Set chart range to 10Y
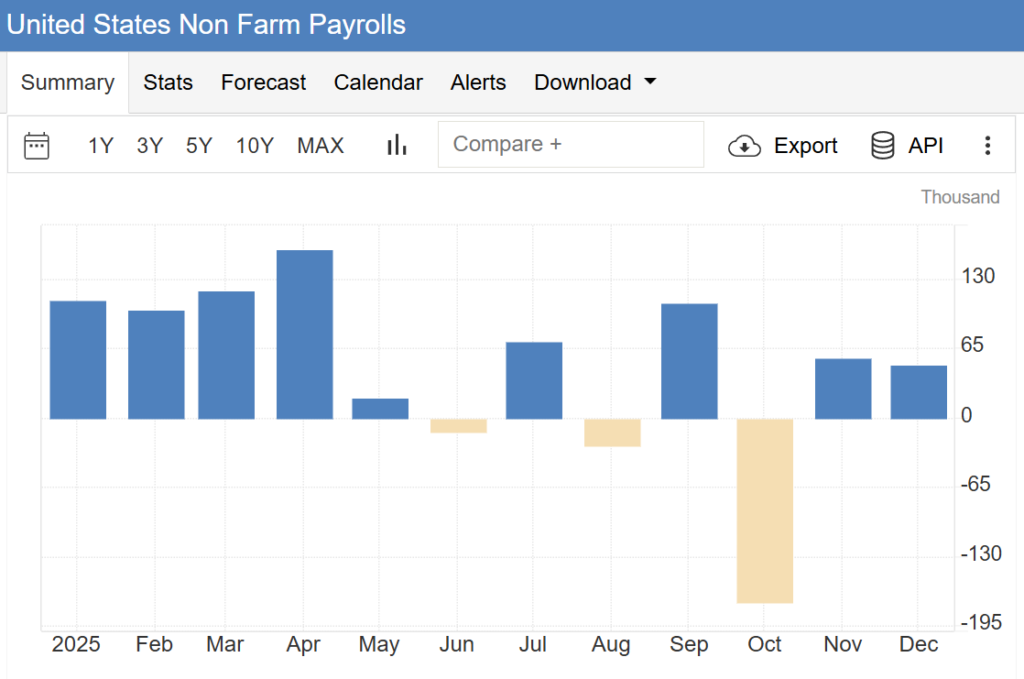Viewport: 1024px width, 679px height. (x=254, y=146)
